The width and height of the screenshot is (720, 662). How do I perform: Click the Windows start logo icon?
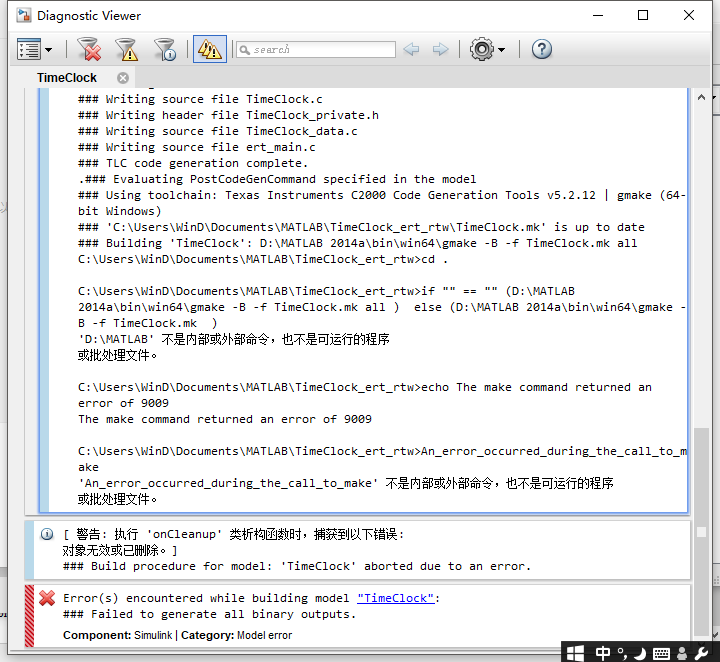[x=575, y=653]
